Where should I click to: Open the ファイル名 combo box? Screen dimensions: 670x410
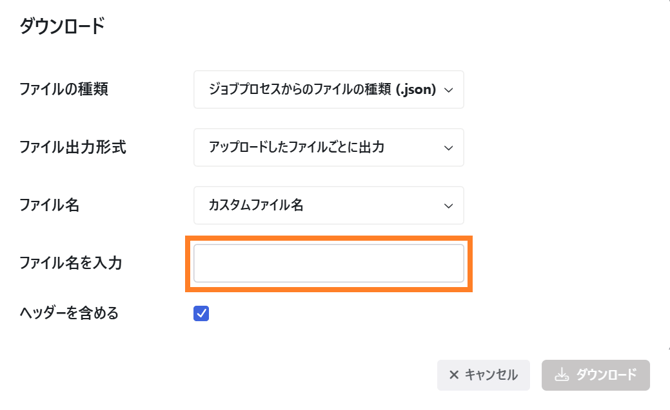click(x=328, y=206)
